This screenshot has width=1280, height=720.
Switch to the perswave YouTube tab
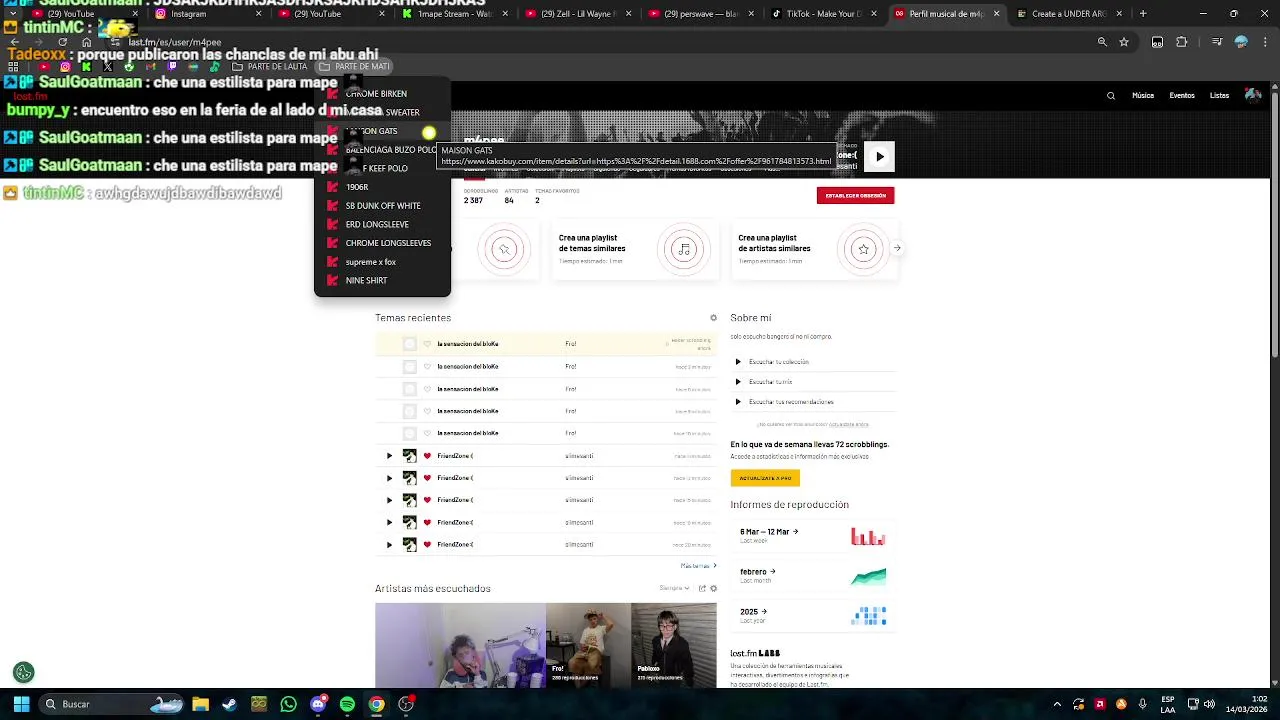click(702, 14)
